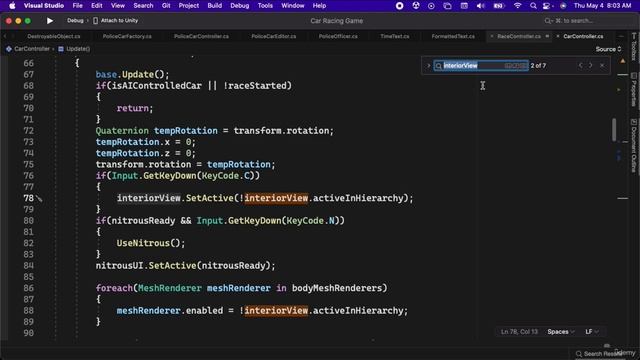Open the Source view selector
The image size is (640, 360).
608,49
